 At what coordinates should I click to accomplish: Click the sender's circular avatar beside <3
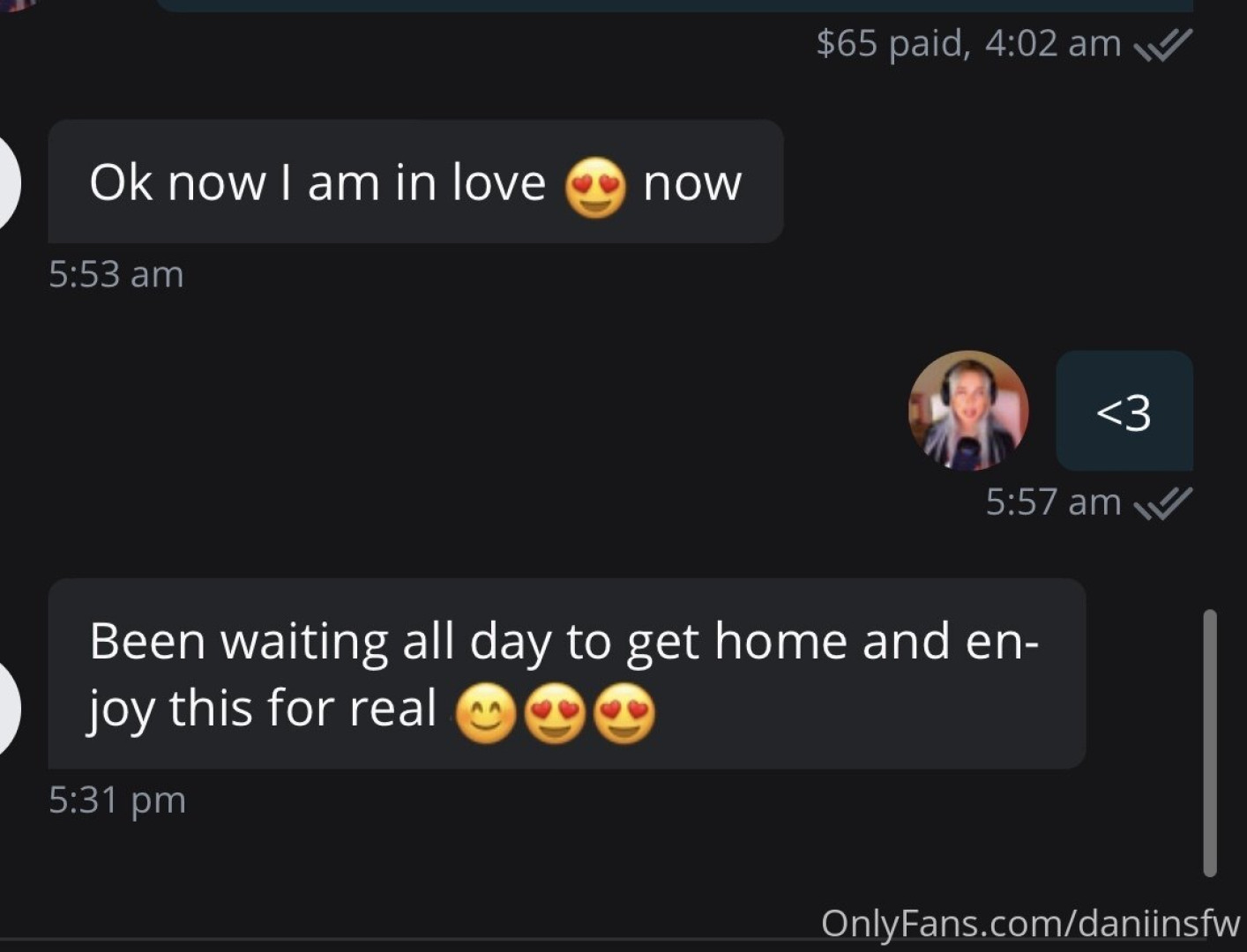(x=967, y=411)
